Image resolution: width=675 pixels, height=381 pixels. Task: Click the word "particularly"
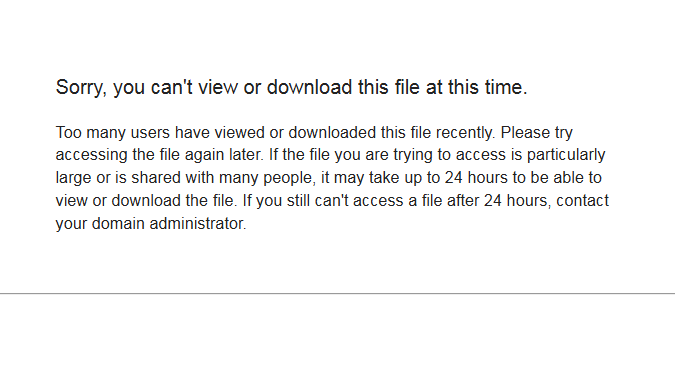click(x=567, y=155)
